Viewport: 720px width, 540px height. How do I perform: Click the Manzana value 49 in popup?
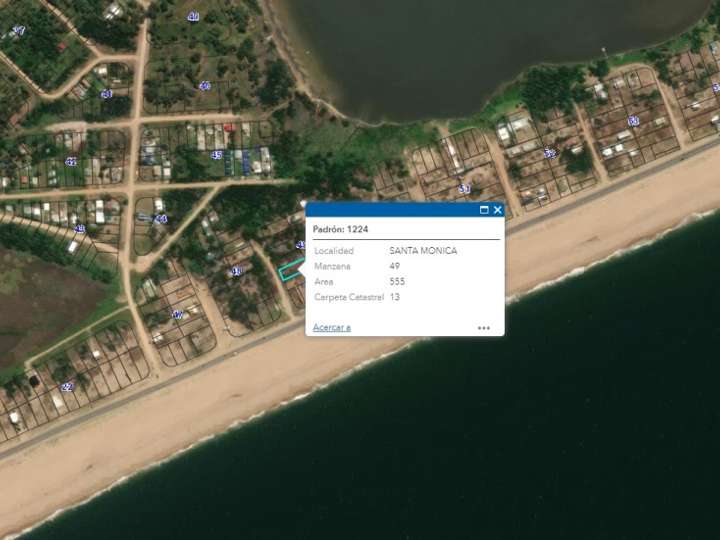(394, 266)
